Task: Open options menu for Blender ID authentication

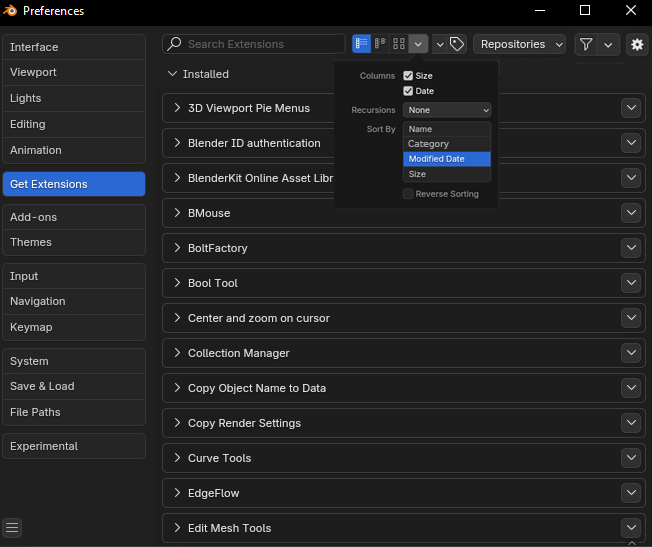Action: (631, 143)
